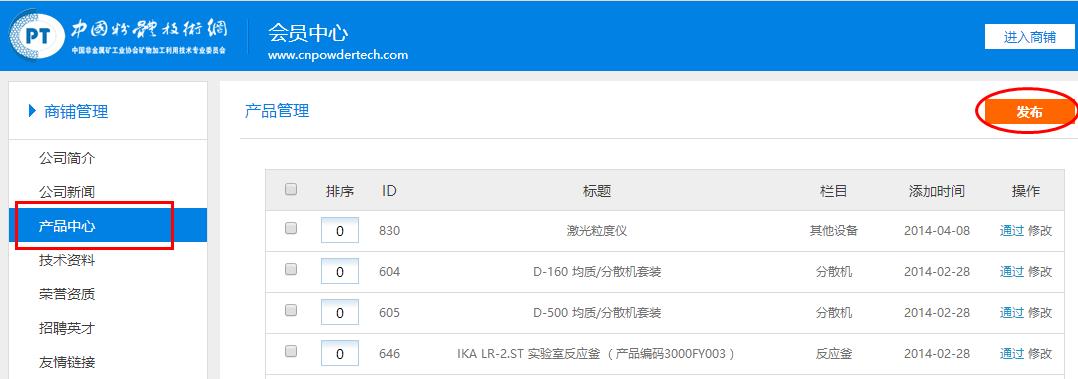Click 修改 link for 激光粒度仪 row
Viewport: 1078px width, 379px height.
tap(1040, 231)
